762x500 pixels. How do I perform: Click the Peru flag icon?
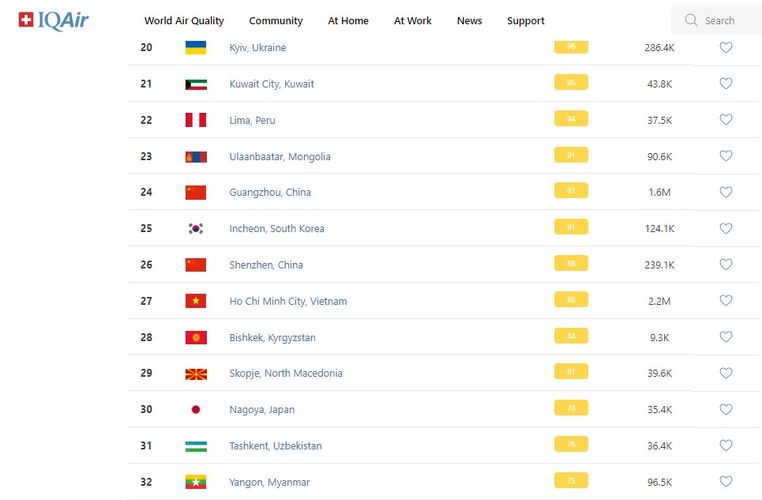coord(196,120)
